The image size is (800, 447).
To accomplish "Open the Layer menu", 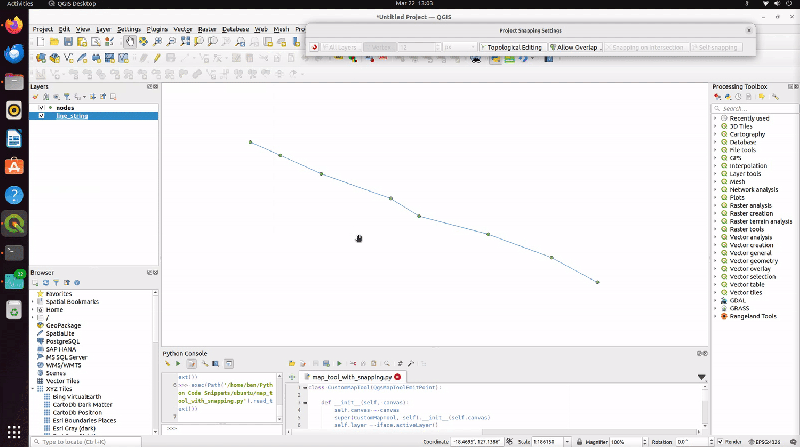I will pyautogui.click(x=104, y=30).
